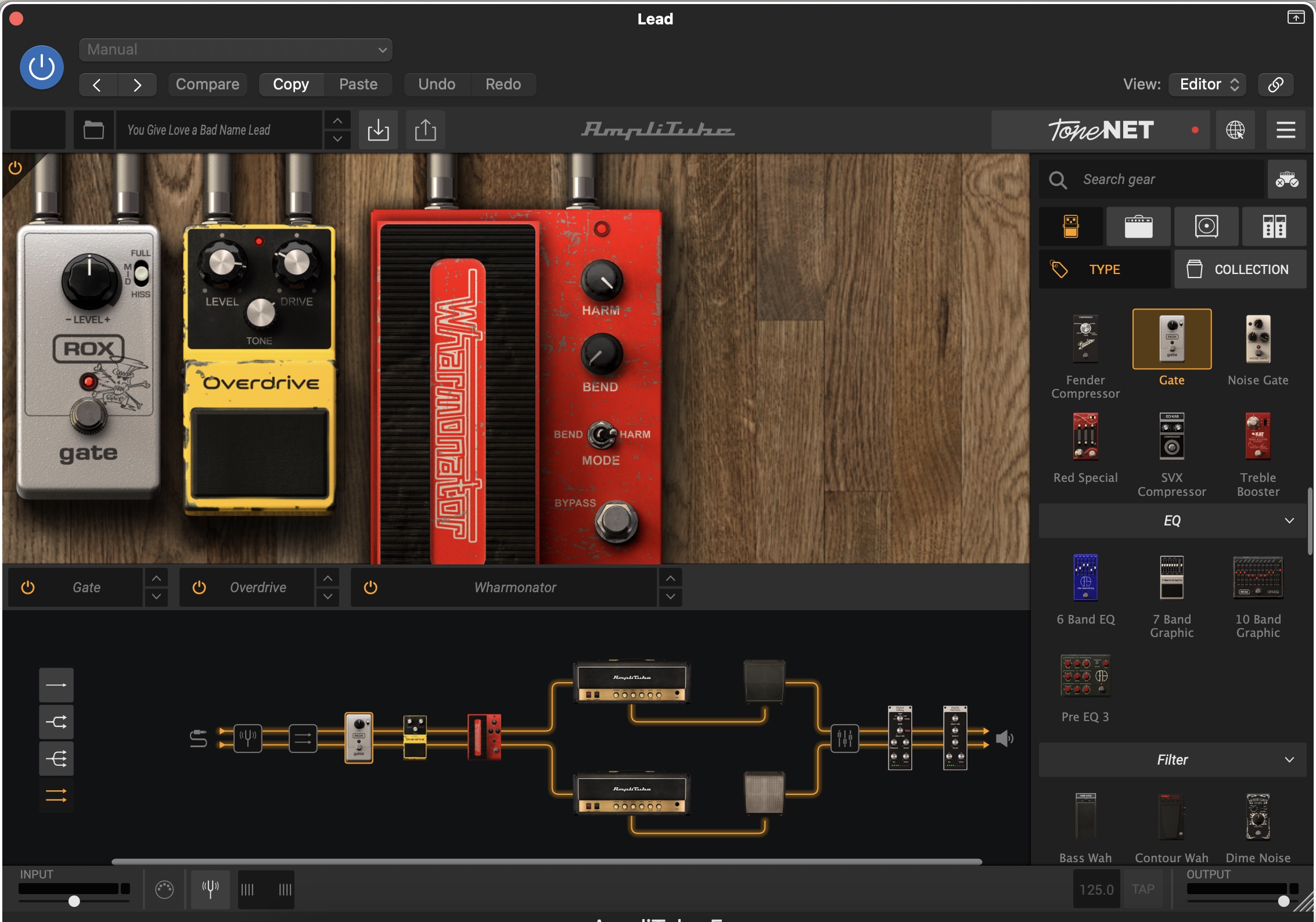This screenshot has height=922, width=1316.
Task: Select the Amp gear category
Action: coord(1138,226)
